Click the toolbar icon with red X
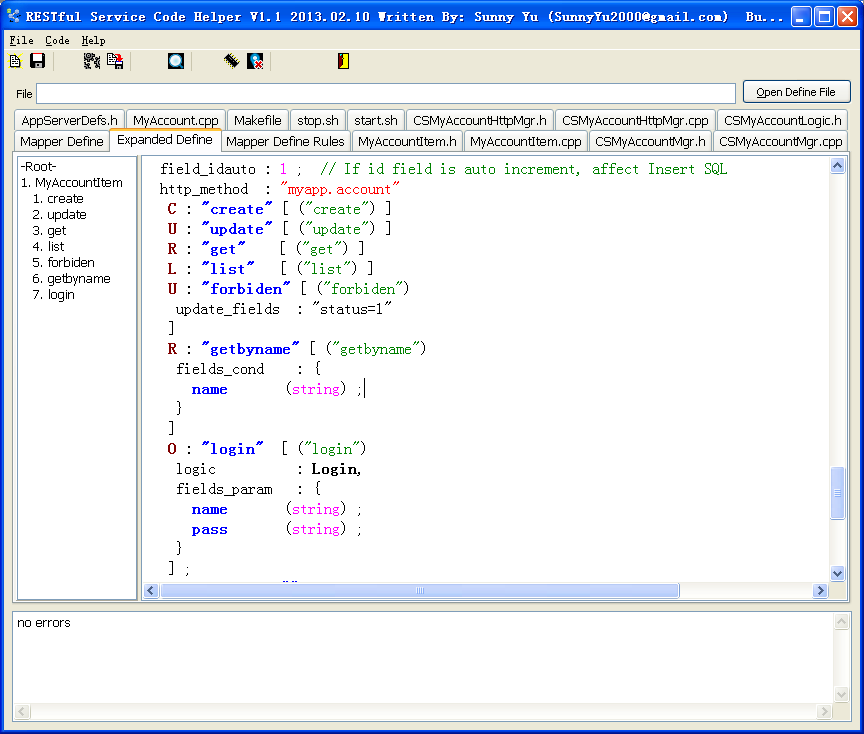 [x=255, y=61]
